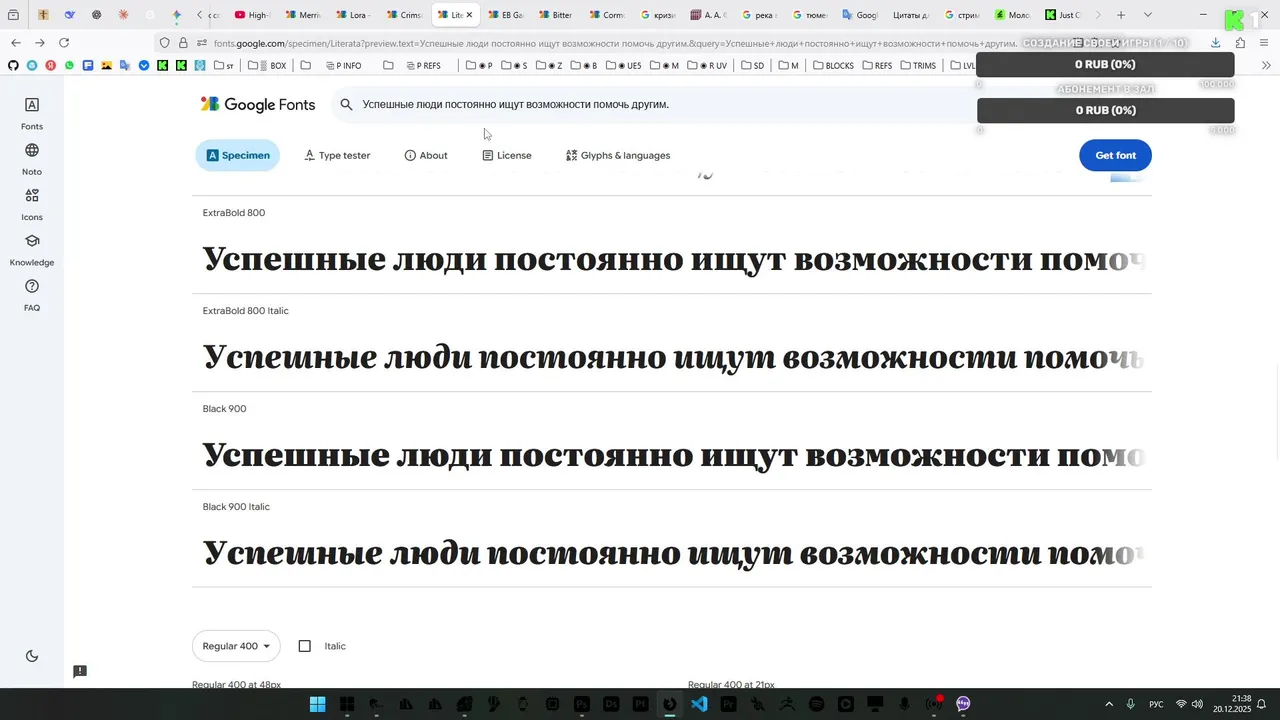Viewport: 1280px width, 720px height.
Task: Enable the Italic checkbox
Action: [x=305, y=646]
